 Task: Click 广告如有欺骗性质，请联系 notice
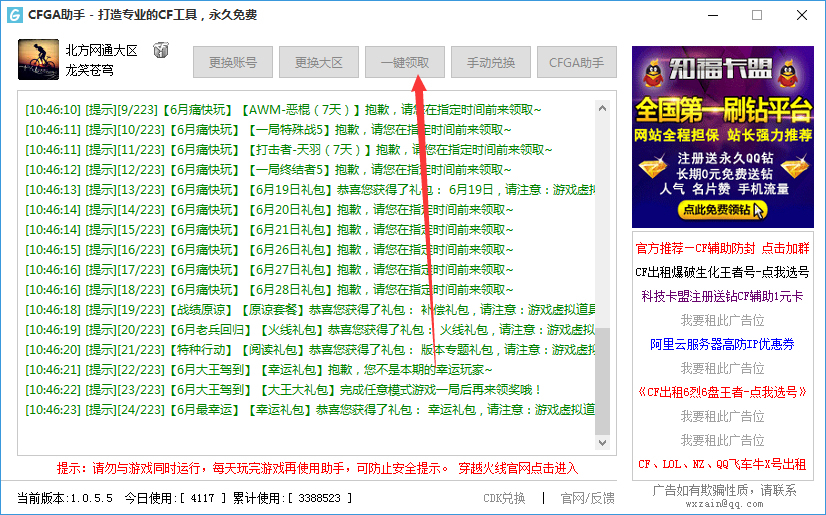724,490
